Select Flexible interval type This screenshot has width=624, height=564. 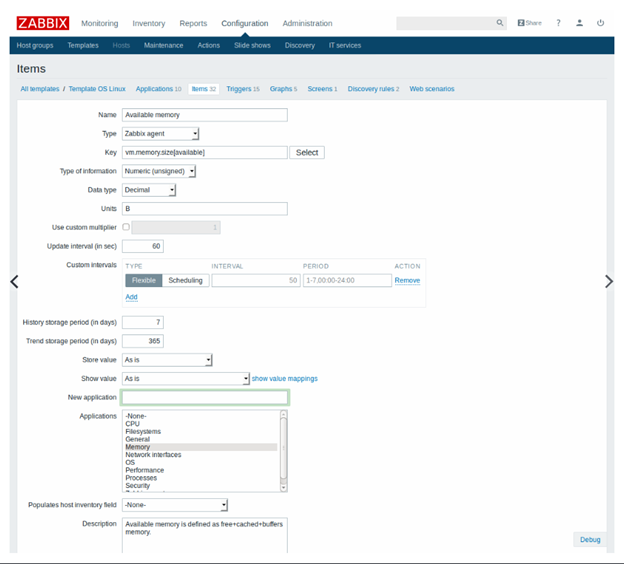pyautogui.click(x=144, y=280)
